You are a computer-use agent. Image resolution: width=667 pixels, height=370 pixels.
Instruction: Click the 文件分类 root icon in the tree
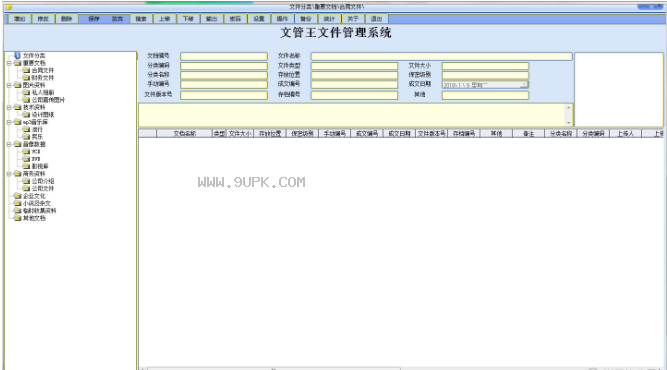17,55
